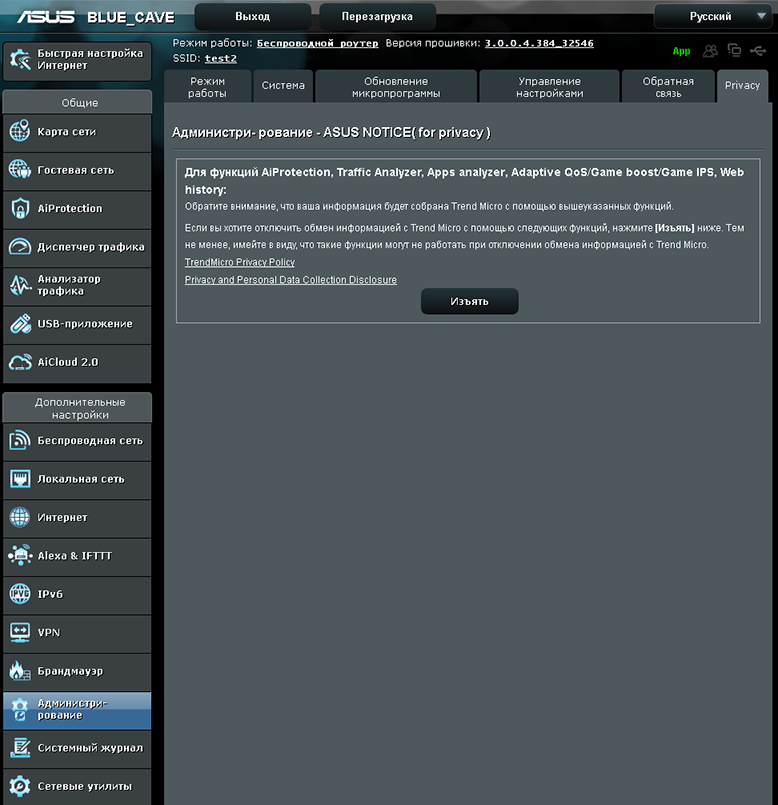Screen dimensions: 778x805
Task: Switch to the Режим работы tab
Action: coord(207,87)
